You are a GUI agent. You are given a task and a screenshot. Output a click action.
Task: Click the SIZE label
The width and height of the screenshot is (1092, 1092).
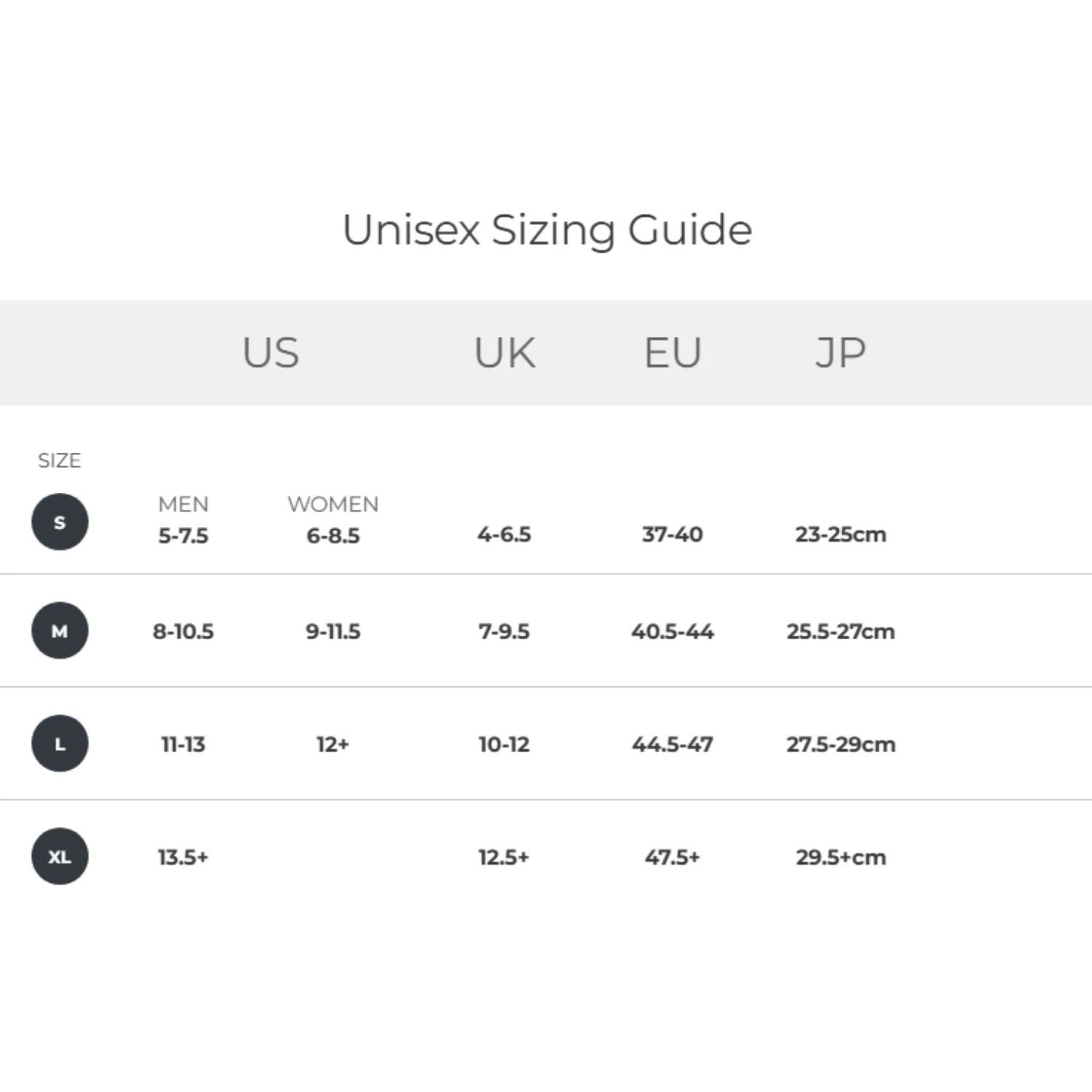(x=59, y=460)
